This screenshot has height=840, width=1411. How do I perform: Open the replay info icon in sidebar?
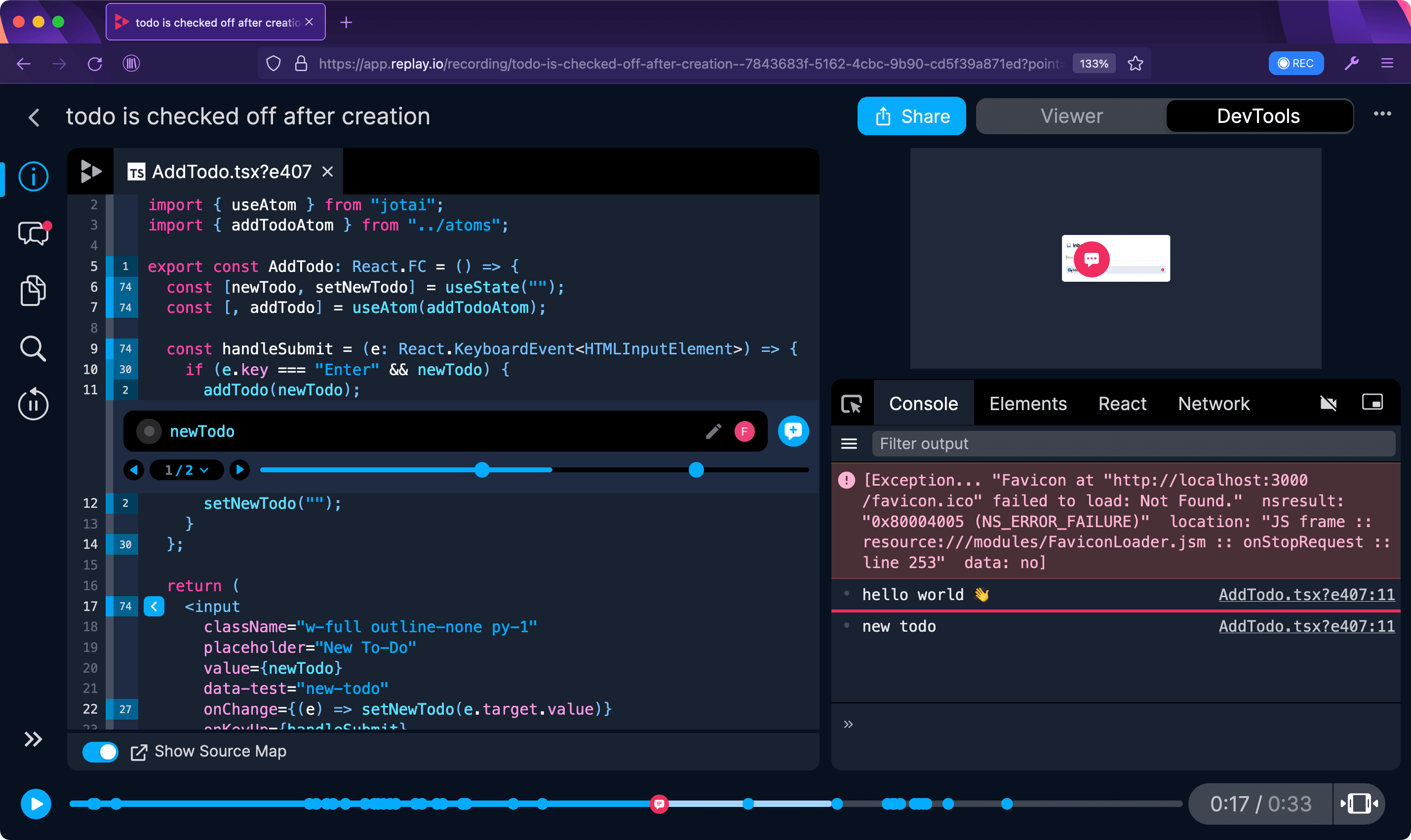34,177
